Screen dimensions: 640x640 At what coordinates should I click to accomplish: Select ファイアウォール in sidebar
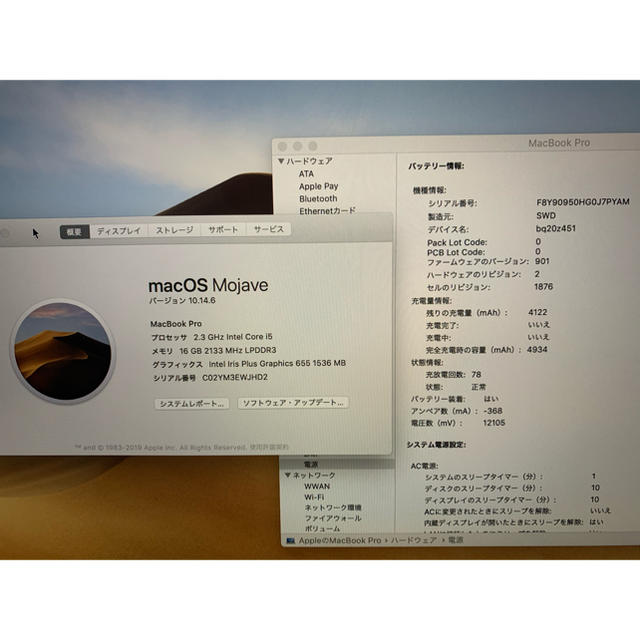tap(333, 518)
